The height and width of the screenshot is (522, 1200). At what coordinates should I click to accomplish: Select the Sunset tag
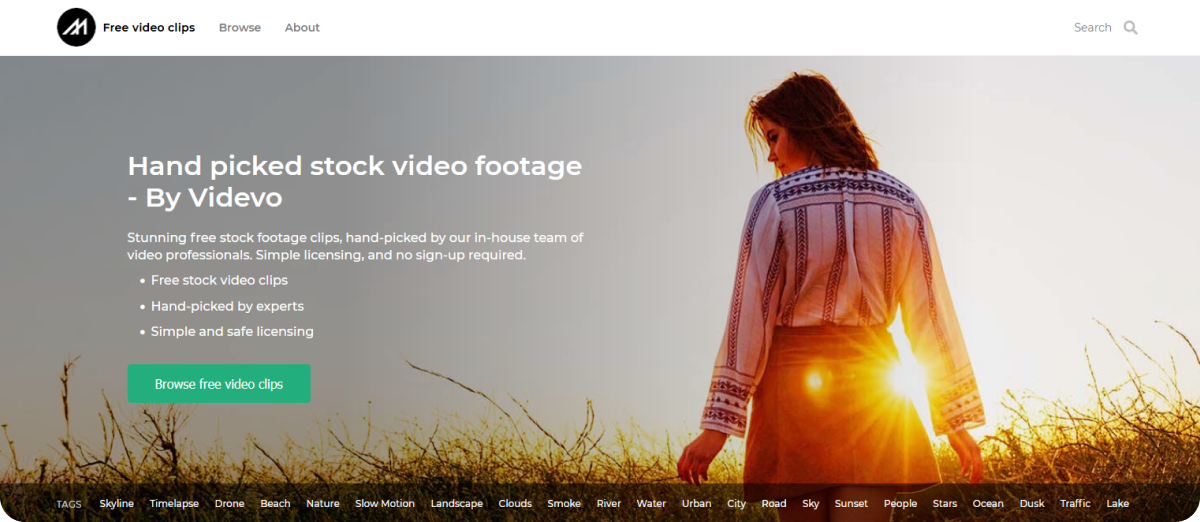pos(851,504)
